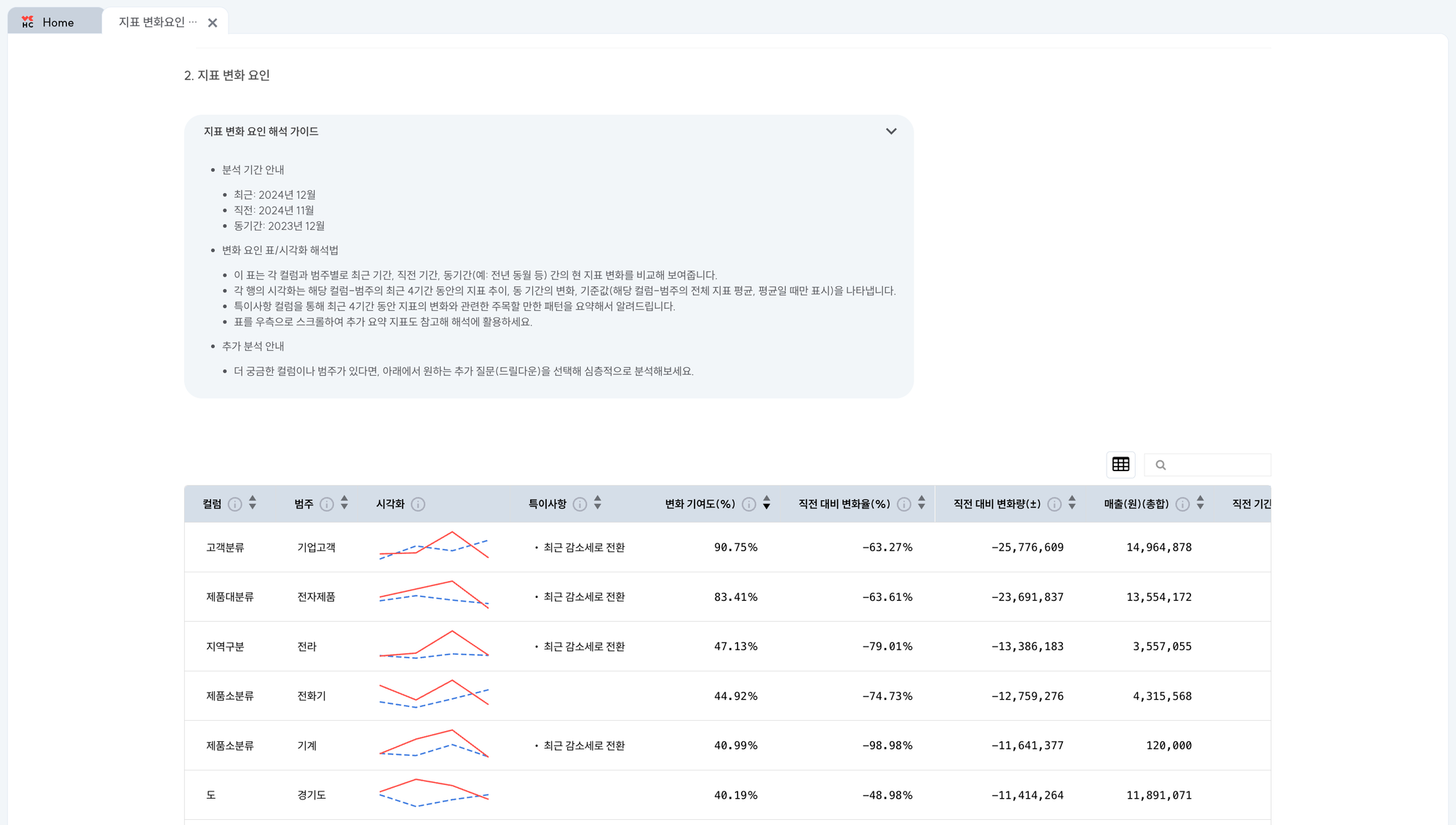
Task: Click the -63.27% change rate value
Action: click(x=887, y=548)
